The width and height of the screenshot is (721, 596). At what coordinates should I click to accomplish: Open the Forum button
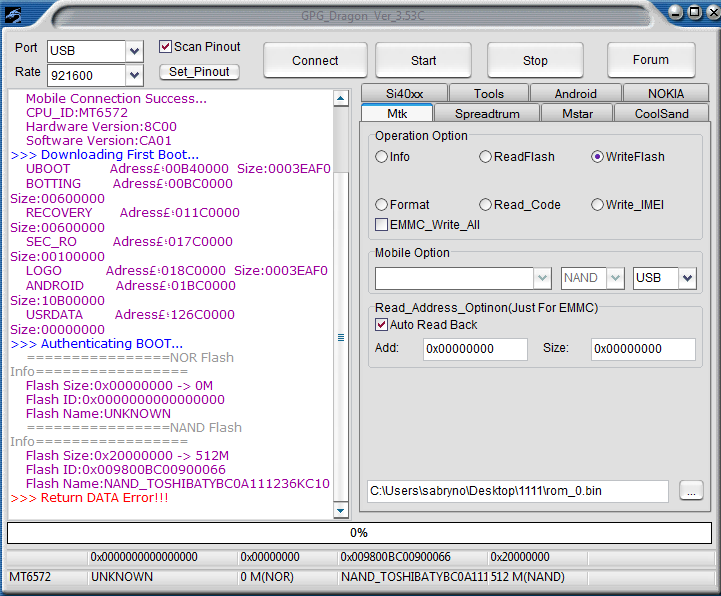[651, 60]
